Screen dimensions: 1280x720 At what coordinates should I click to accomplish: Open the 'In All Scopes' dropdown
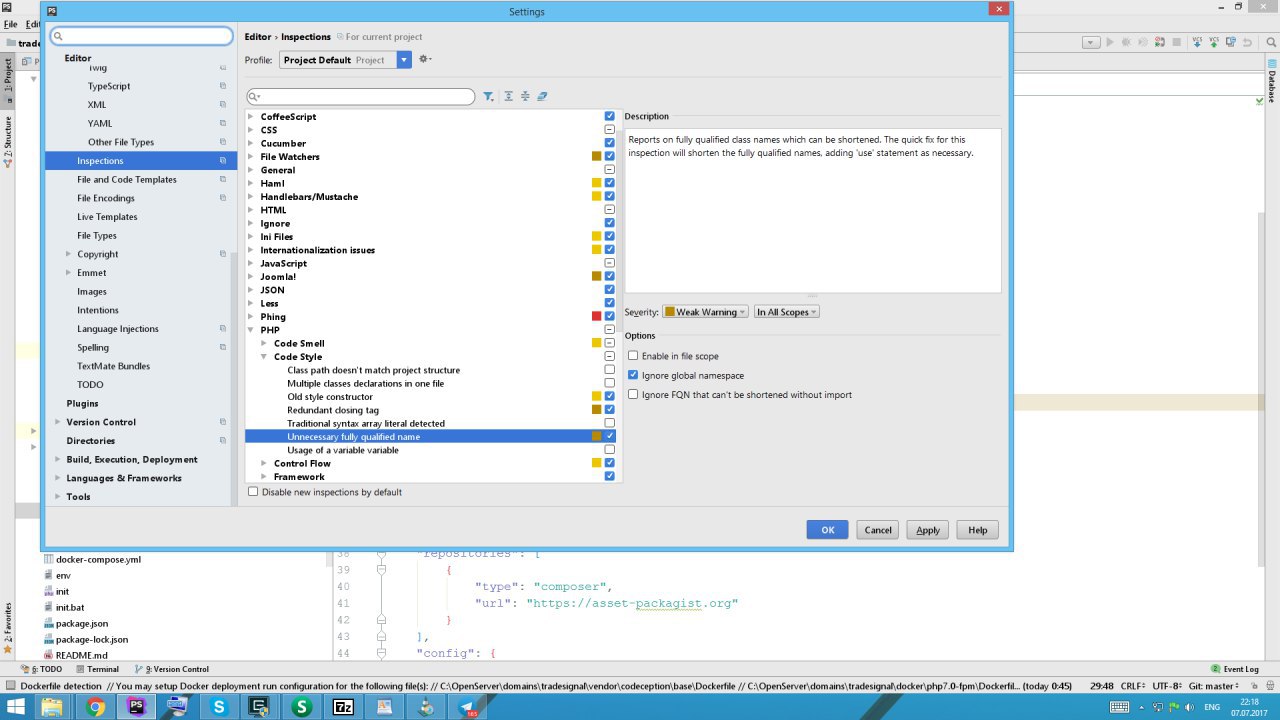787,312
